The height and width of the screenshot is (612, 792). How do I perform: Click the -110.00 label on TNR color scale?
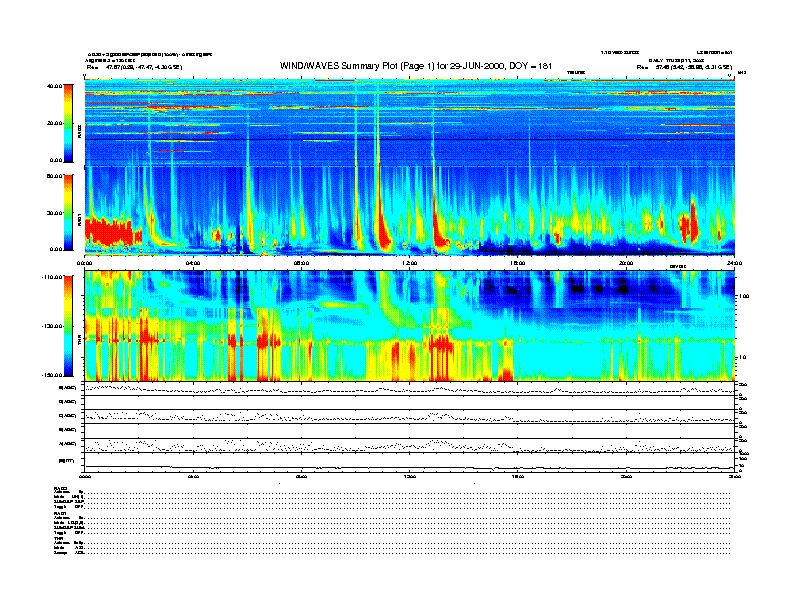point(51,276)
